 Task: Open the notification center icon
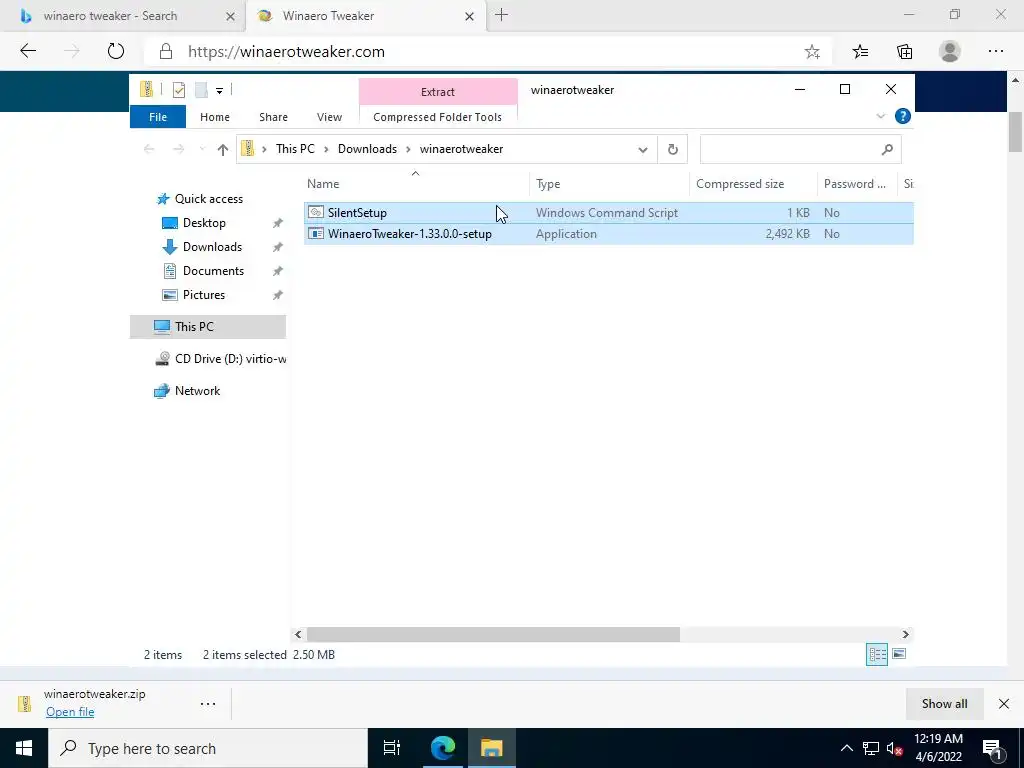coord(992,749)
